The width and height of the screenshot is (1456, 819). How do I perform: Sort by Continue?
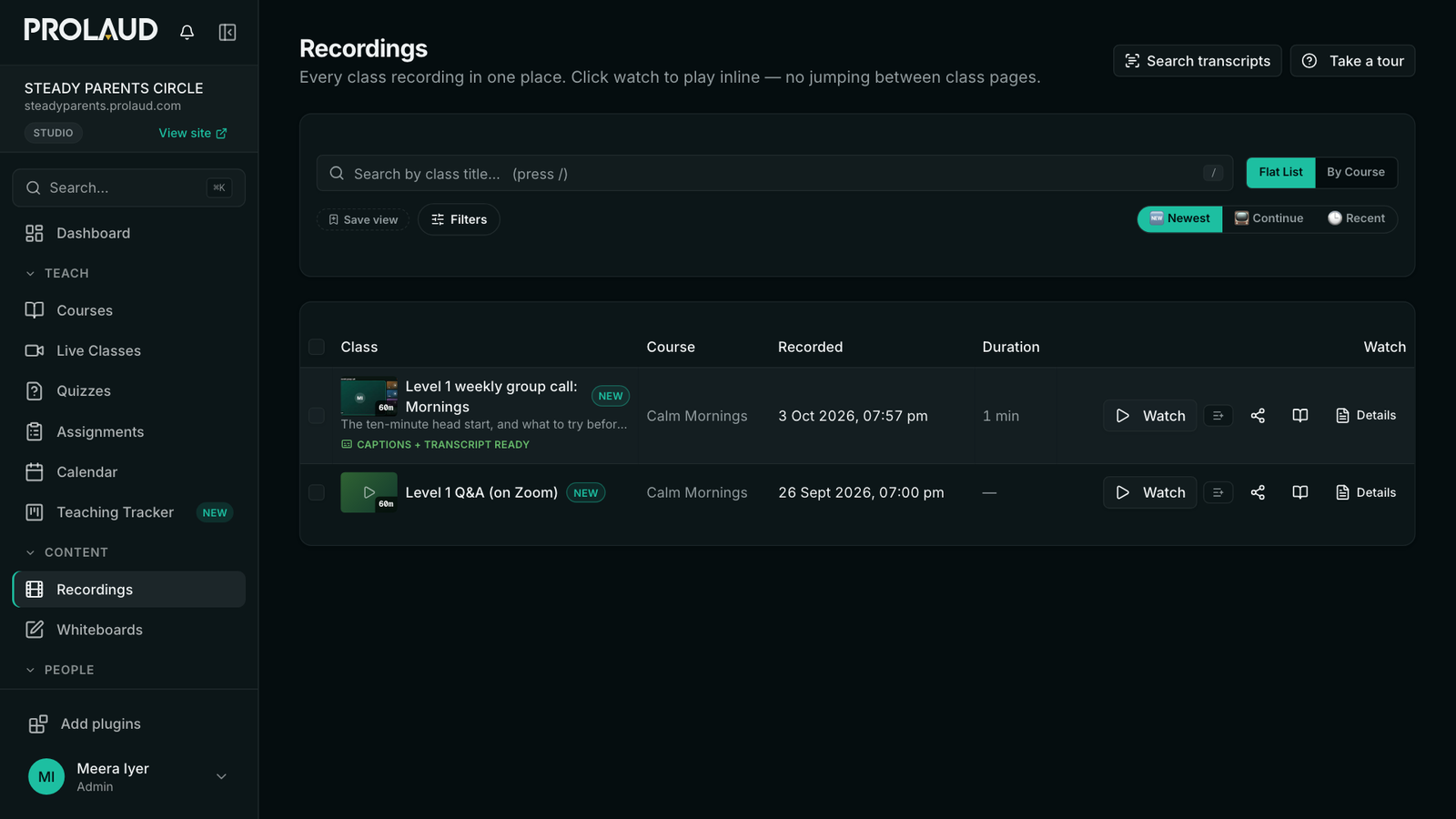click(1269, 218)
